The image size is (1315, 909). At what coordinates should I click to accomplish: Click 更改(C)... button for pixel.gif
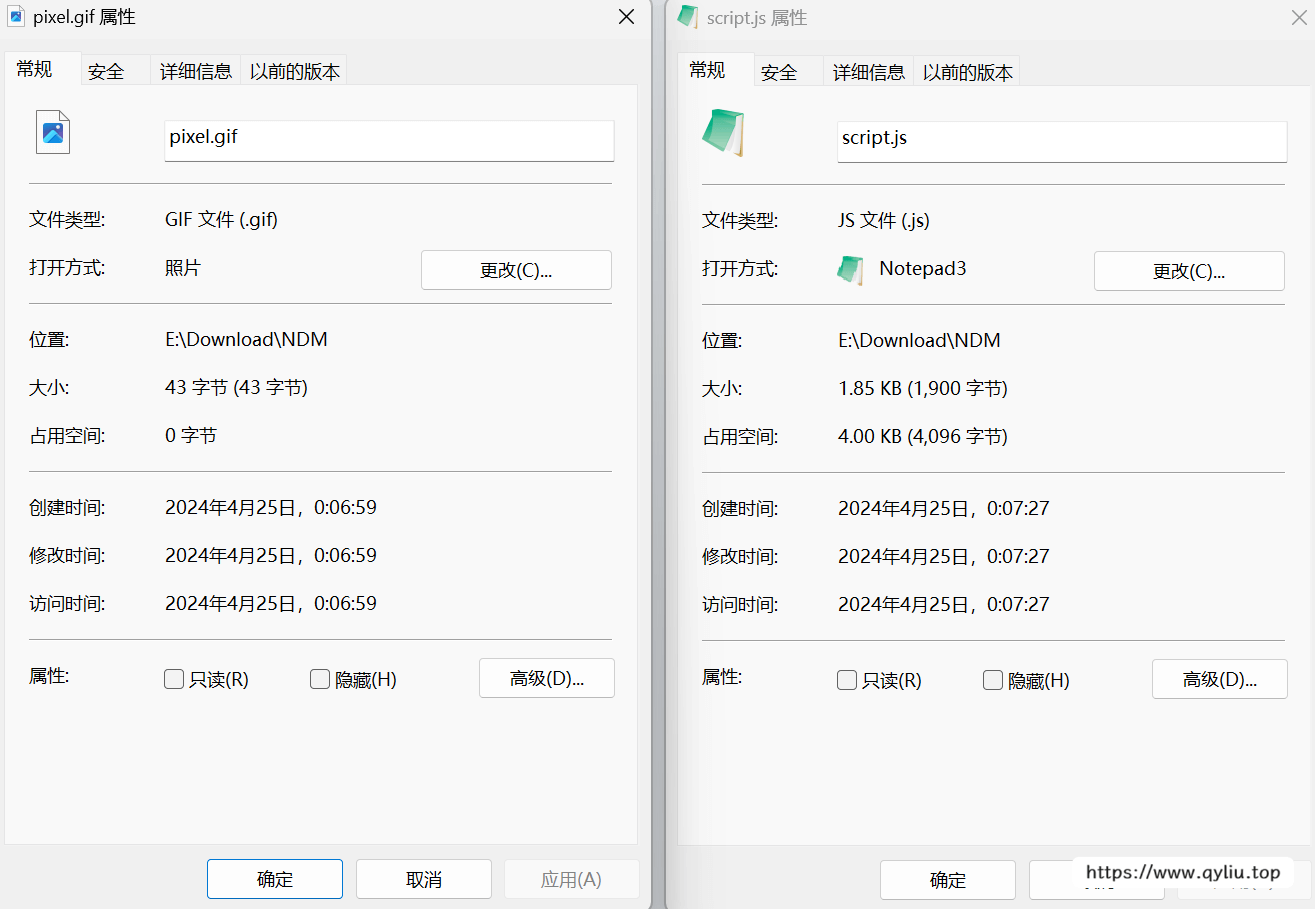(516, 270)
